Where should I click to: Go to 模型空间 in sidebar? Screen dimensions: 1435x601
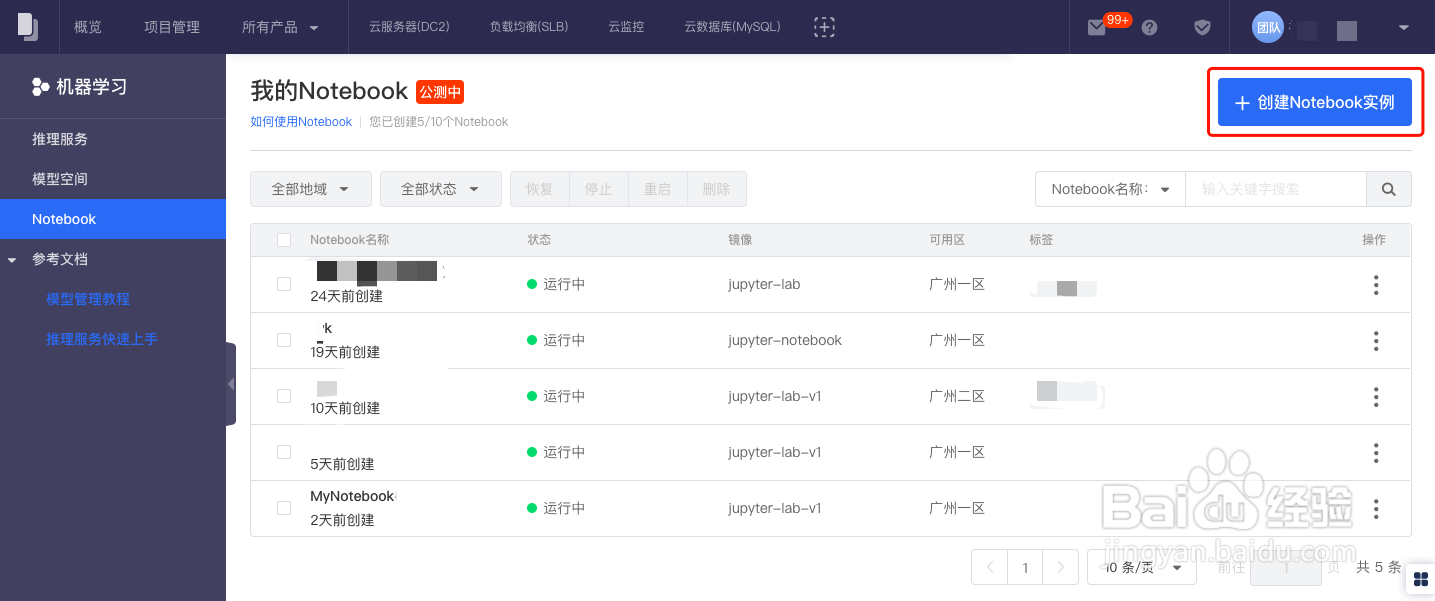[60, 179]
